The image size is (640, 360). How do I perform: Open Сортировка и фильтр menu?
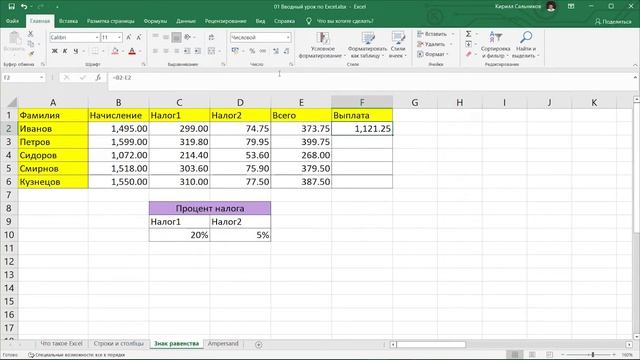[x=496, y=45]
